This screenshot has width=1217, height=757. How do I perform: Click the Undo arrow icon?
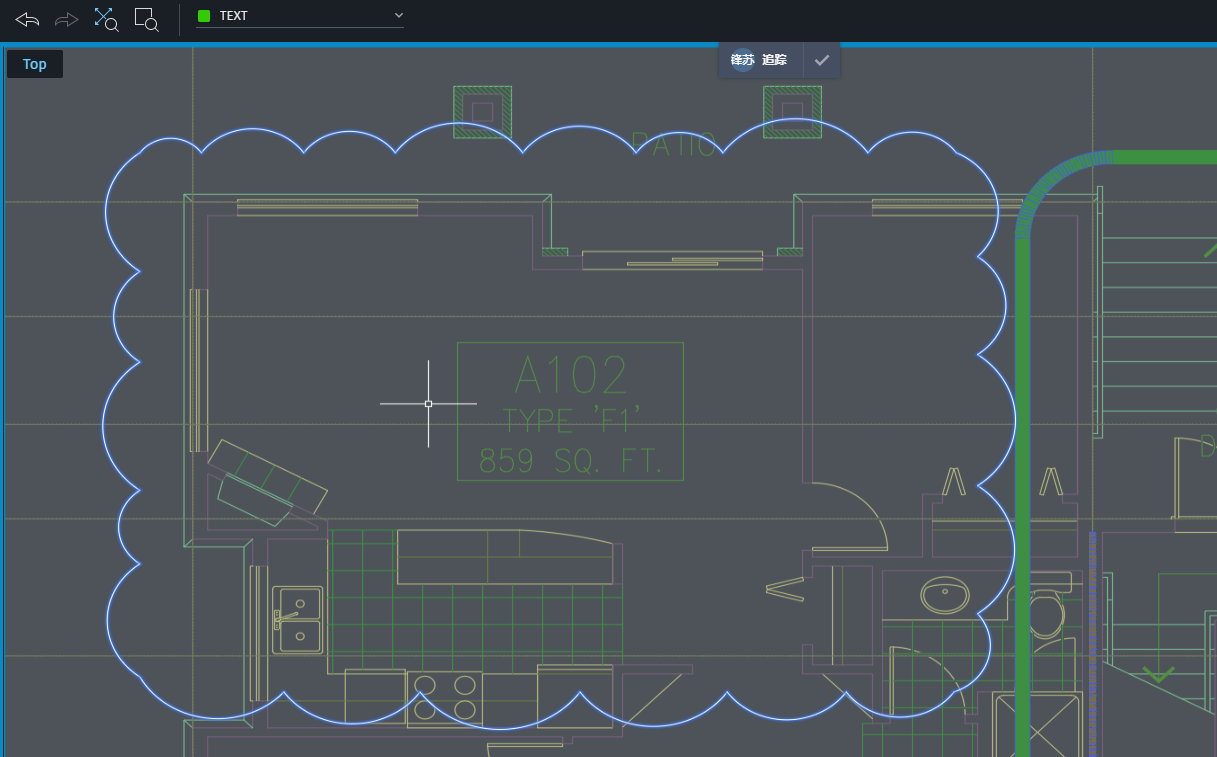click(x=28, y=18)
